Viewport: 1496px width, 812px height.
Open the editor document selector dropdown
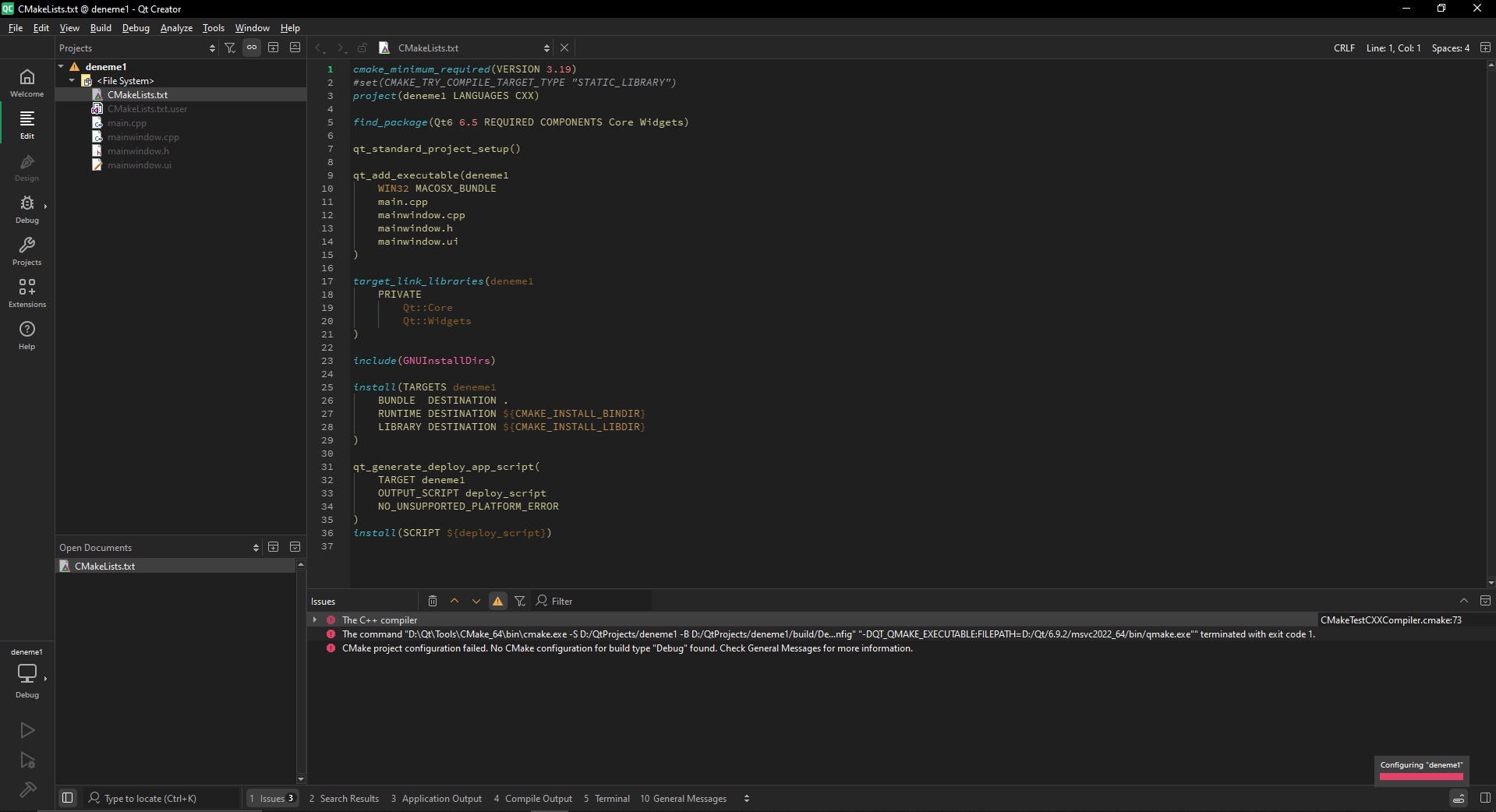pyautogui.click(x=465, y=48)
